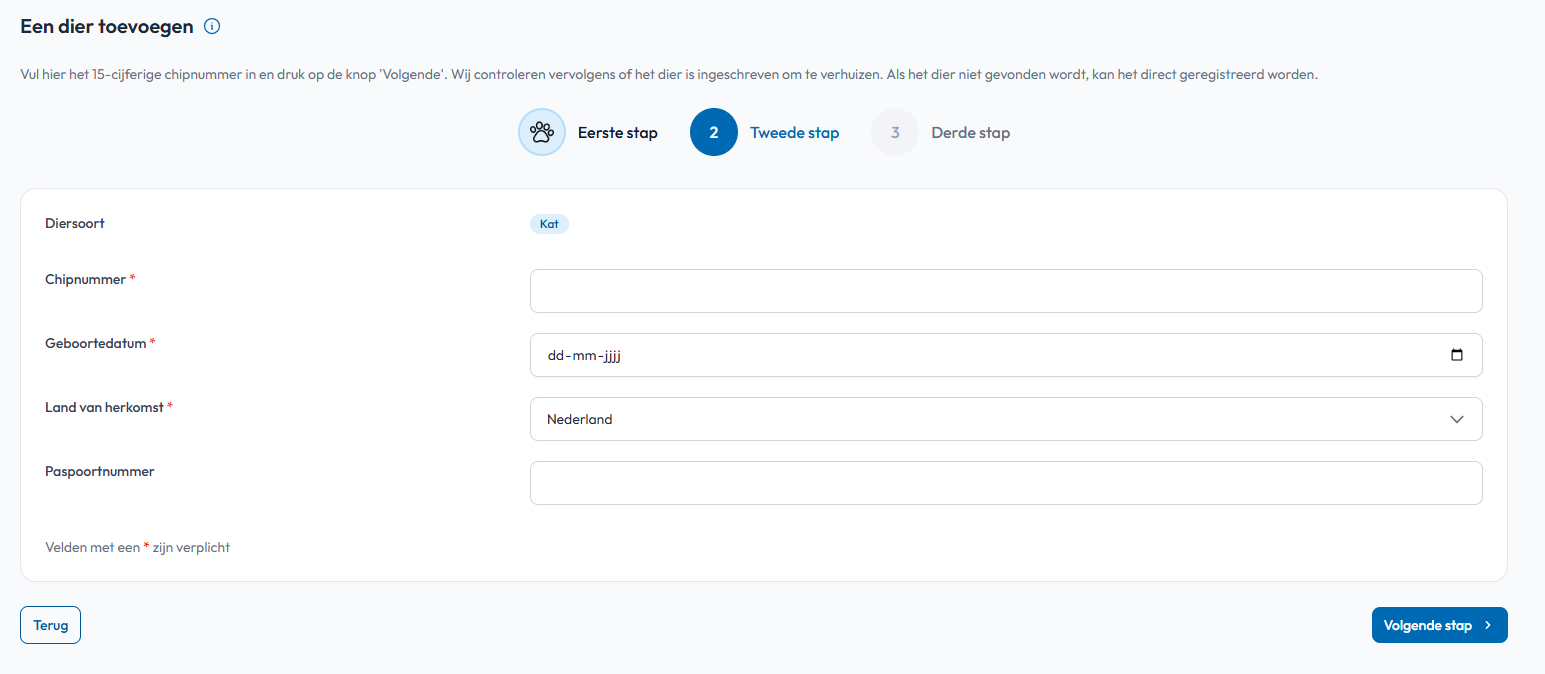Click the 'jjjj' year segment in Geboortedatum

pos(612,356)
